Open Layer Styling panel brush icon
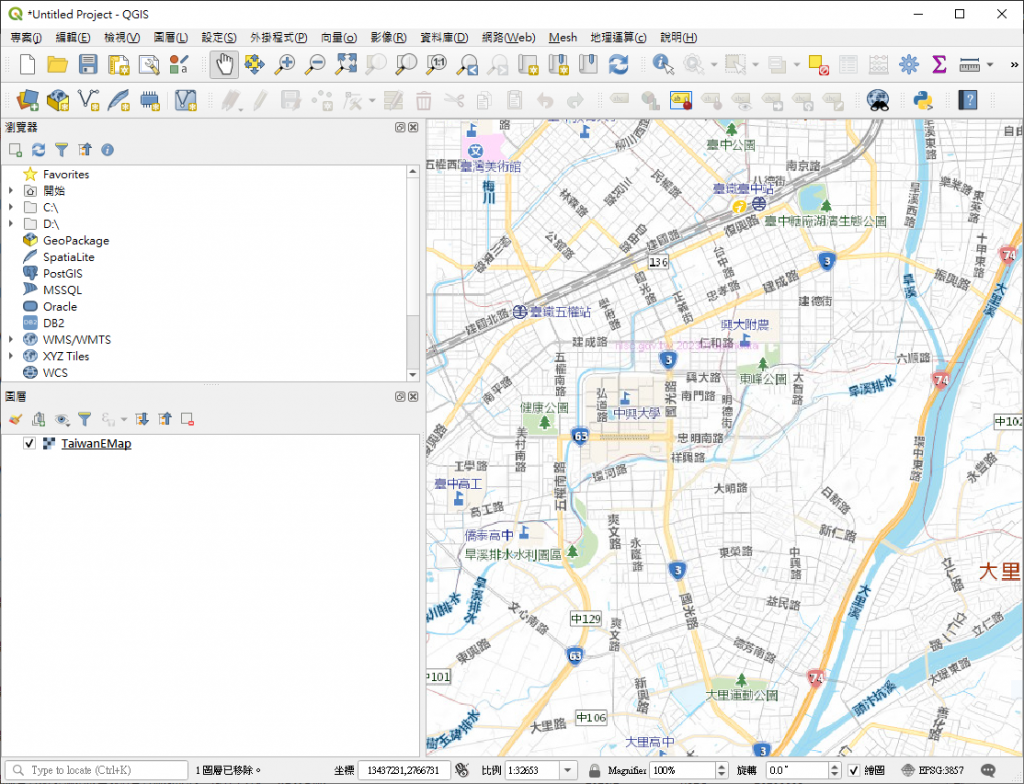 pos(16,419)
